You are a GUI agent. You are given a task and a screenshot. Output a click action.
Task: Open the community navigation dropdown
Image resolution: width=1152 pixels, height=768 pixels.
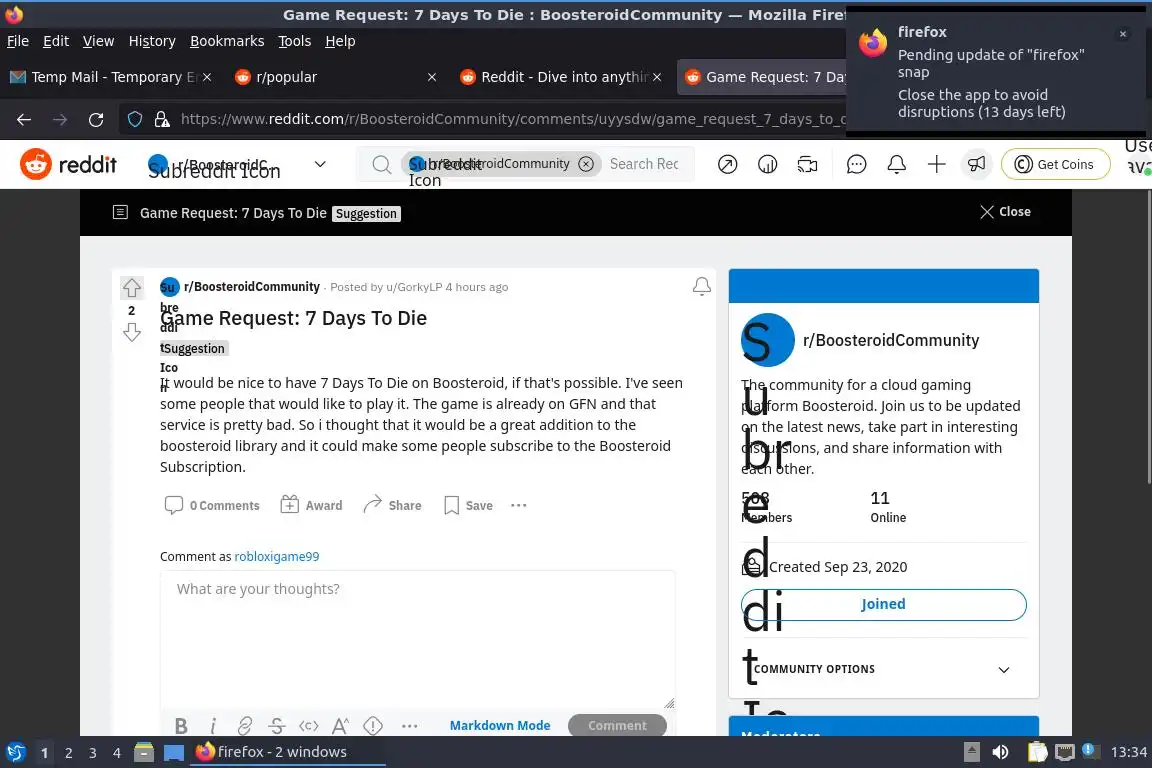click(320, 164)
